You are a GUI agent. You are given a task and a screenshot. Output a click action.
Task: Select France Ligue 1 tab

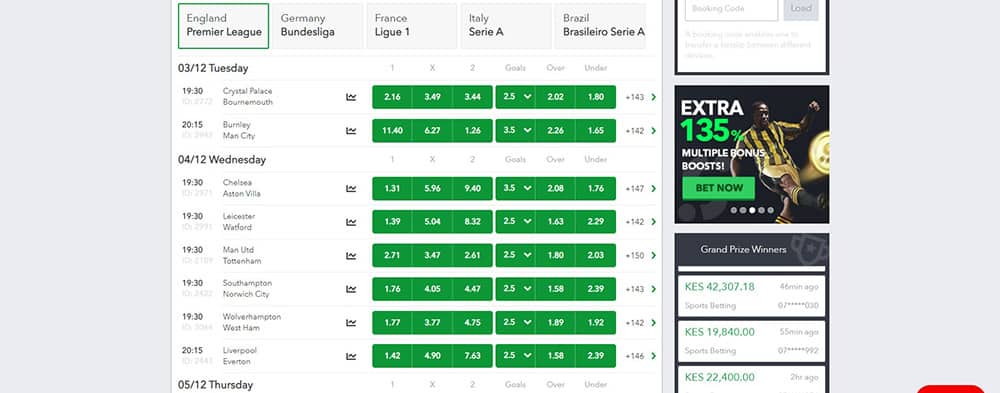[411, 26]
